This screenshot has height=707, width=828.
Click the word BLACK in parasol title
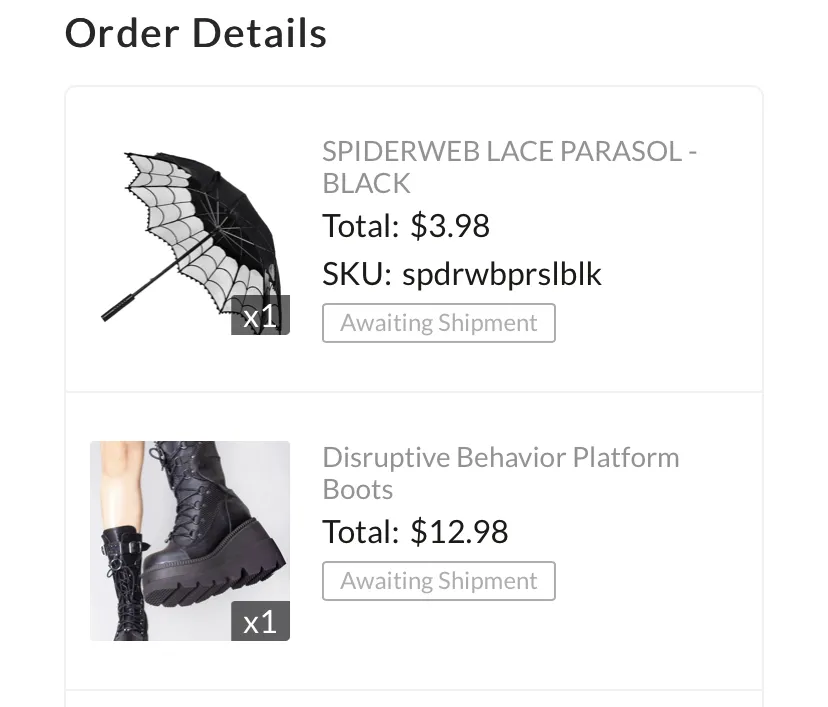tap(366, 183)
